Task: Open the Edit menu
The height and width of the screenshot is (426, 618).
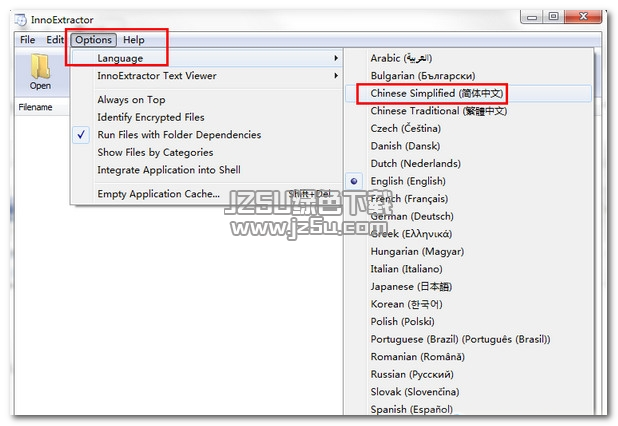Action: [55, 40]
